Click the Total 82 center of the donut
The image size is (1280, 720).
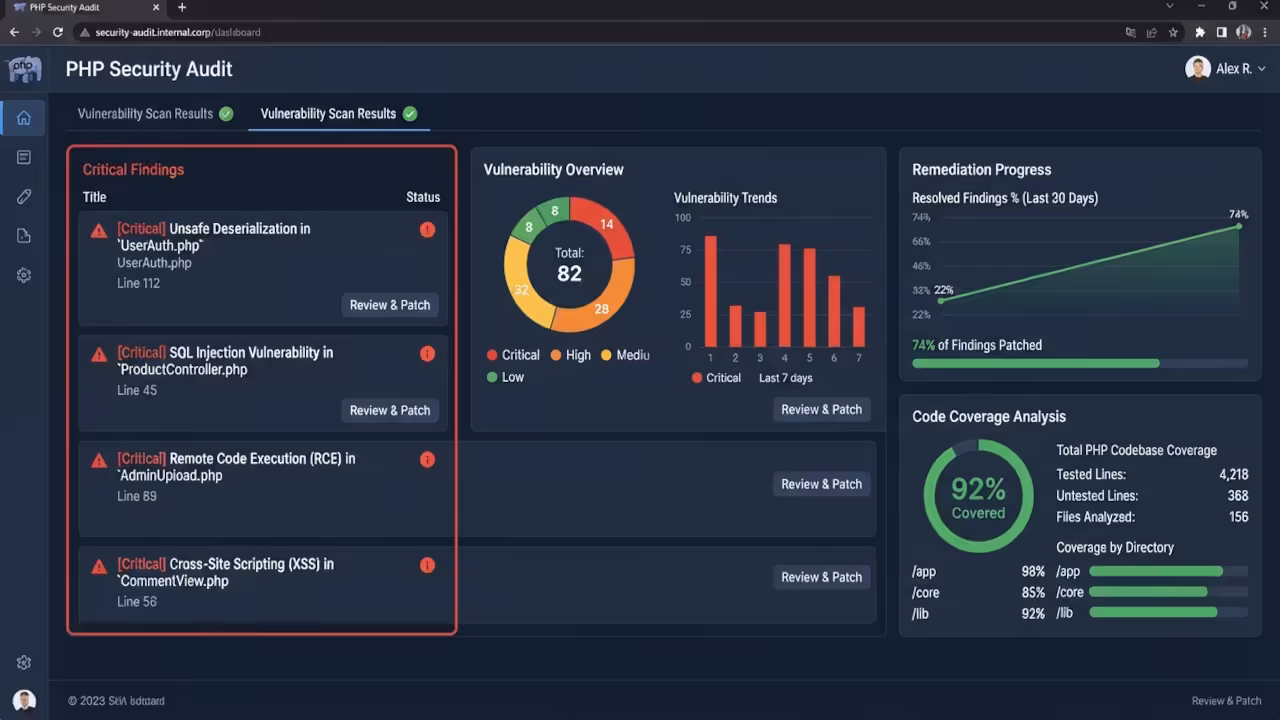tap(569, 265)
